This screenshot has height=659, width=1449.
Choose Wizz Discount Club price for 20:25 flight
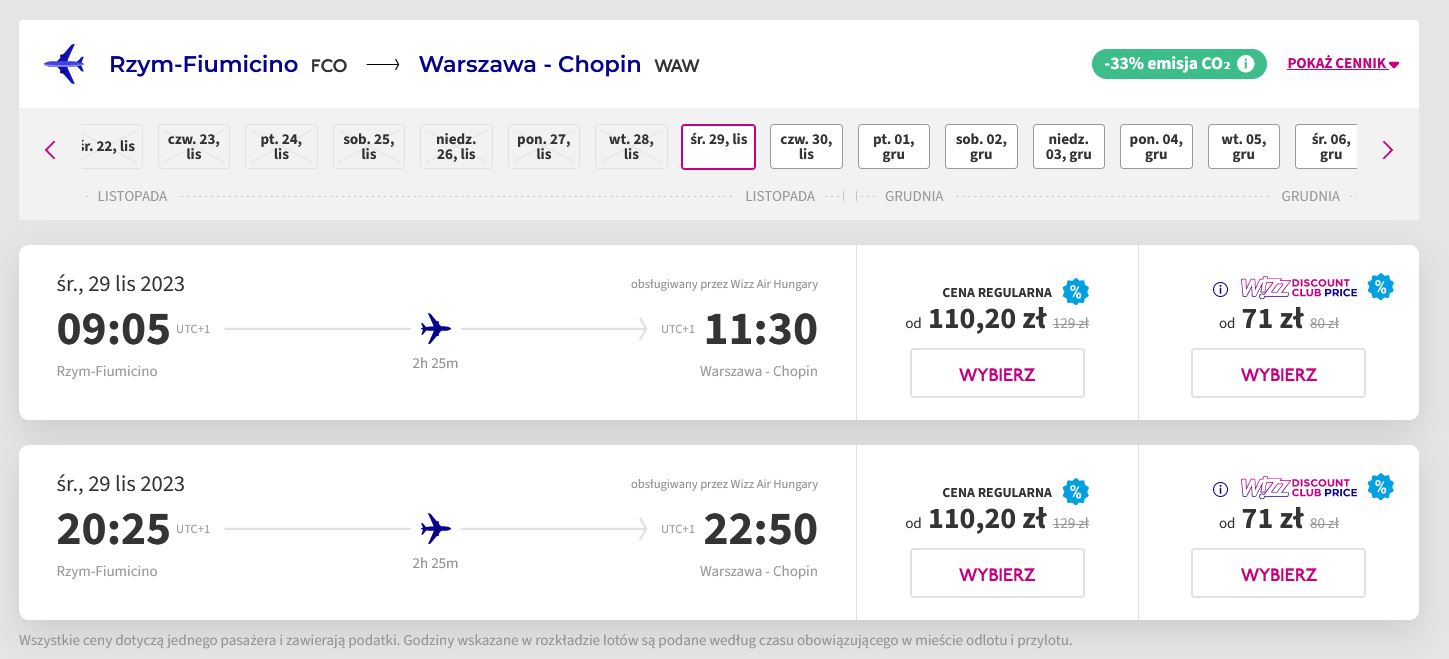point(1278,573)
